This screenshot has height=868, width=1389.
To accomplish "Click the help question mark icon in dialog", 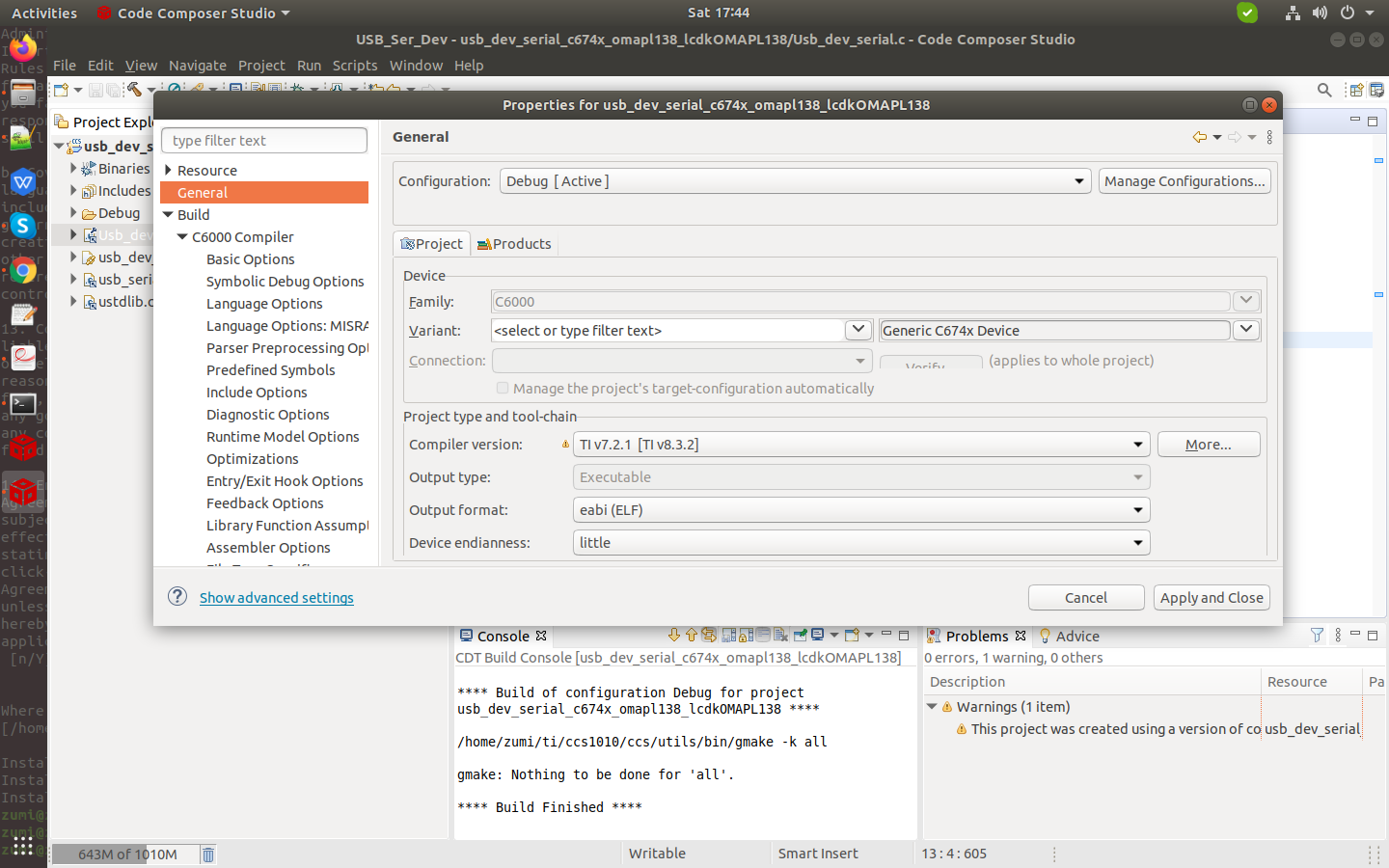I will [177, 596].
